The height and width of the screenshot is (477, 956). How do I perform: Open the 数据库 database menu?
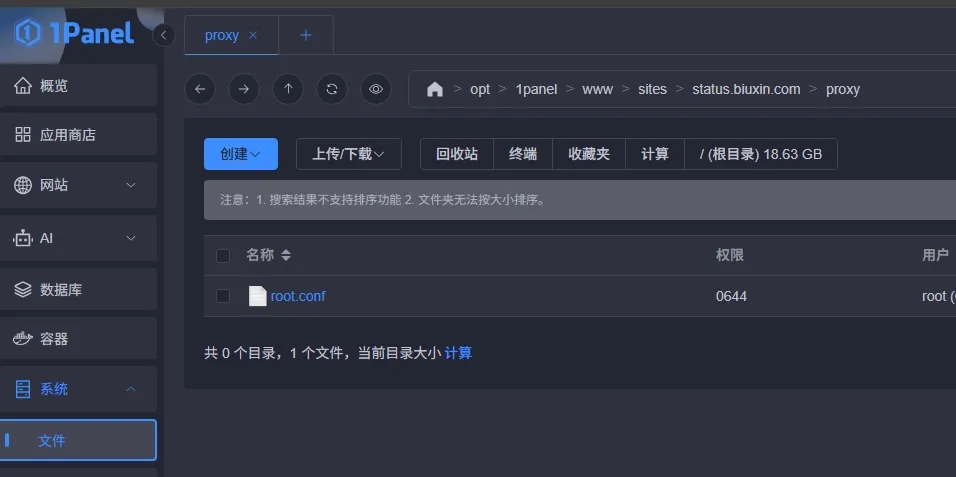coord(78,289)
